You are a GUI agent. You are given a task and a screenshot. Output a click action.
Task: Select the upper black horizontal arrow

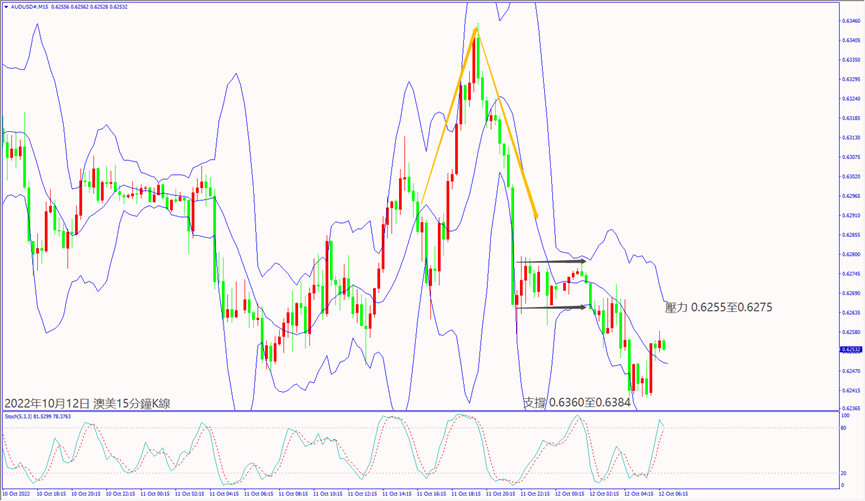(x=552, y=262)
